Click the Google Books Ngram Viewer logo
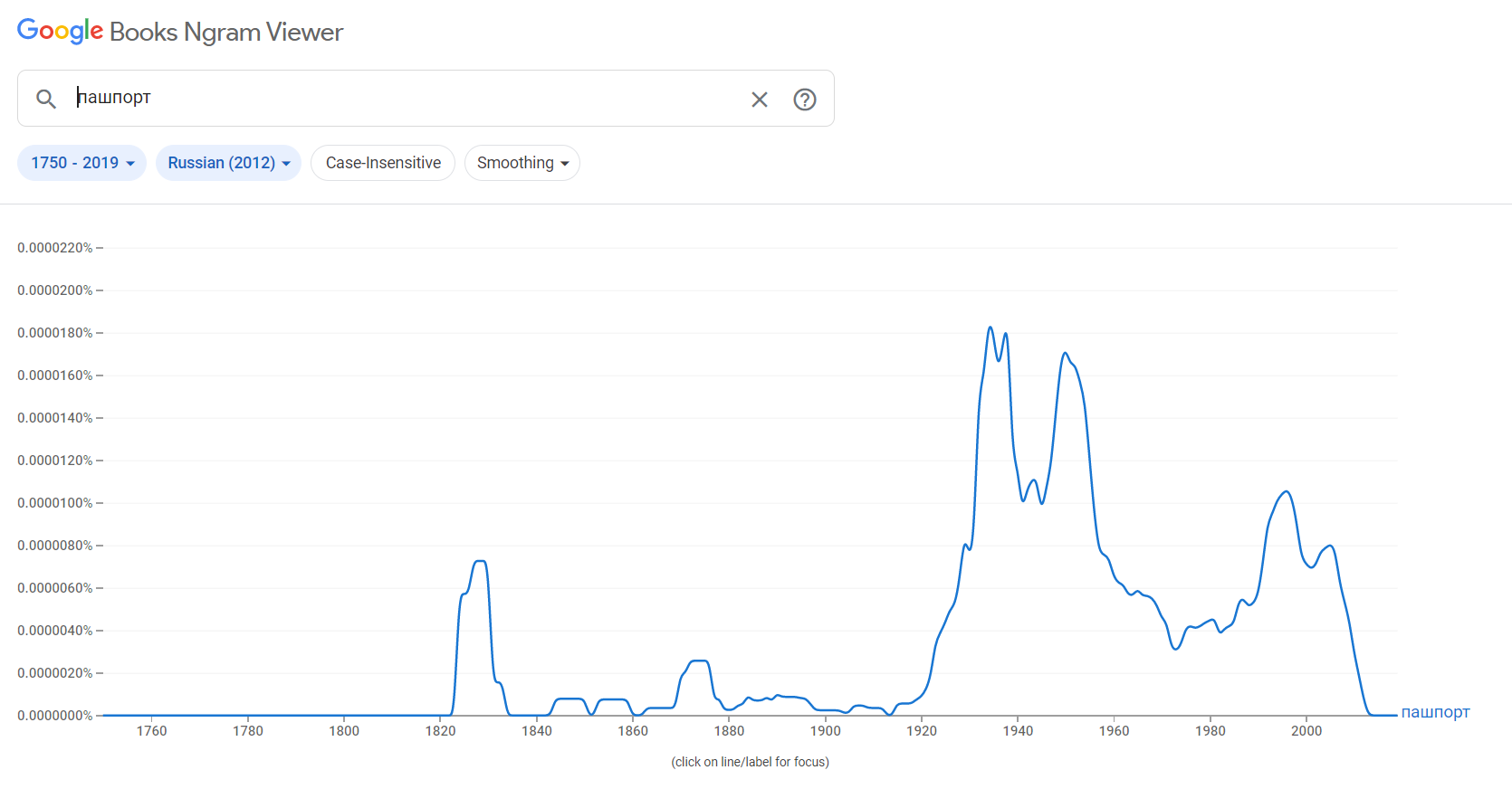1512x789 pixels. coord(180,32)
